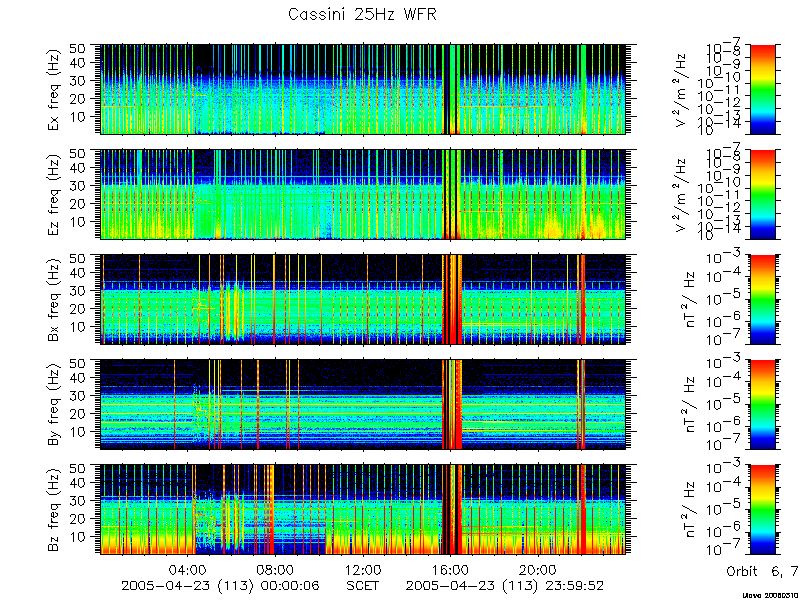Click the Bz spectrogram panel
The width and height of the screenshot is (800, 600).
[x=363, y=509]
